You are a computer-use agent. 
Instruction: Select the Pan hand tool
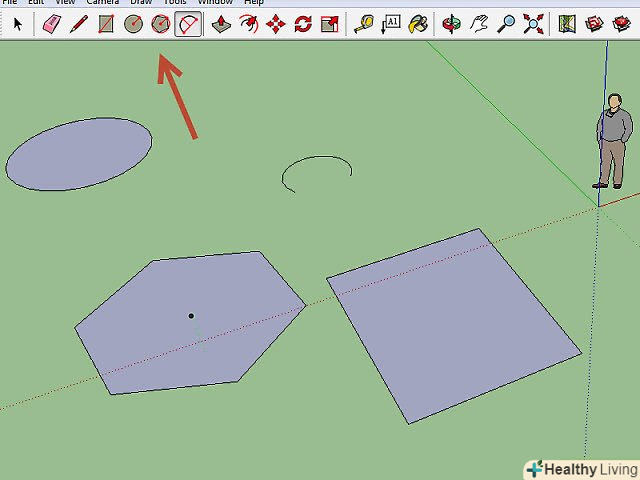pyautogui.click(x=479, y=24)
